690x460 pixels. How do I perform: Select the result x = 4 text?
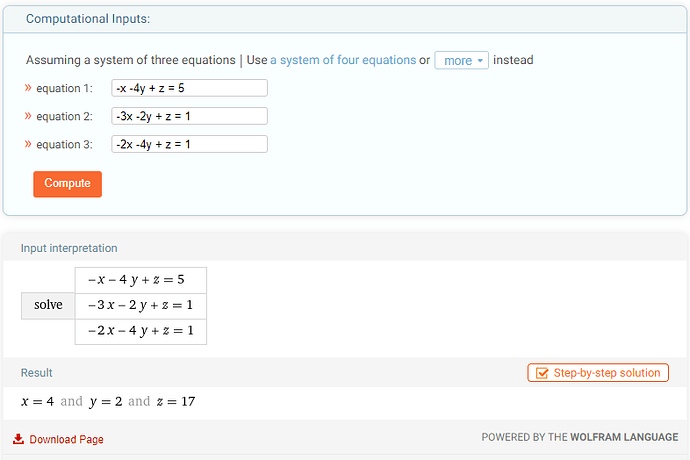[37, 401]
